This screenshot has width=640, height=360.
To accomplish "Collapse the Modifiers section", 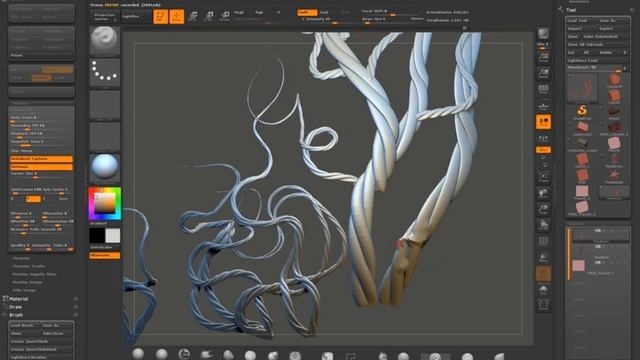I will pos(21,103).
